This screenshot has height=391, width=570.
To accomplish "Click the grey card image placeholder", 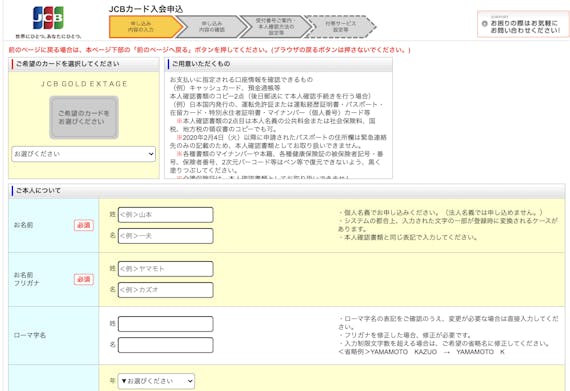I will coord(84,117).
